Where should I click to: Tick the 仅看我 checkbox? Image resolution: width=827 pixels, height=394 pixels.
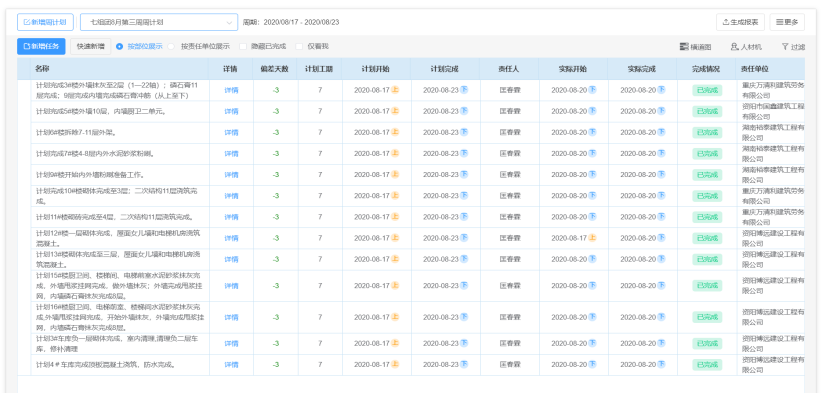[312, 46]
